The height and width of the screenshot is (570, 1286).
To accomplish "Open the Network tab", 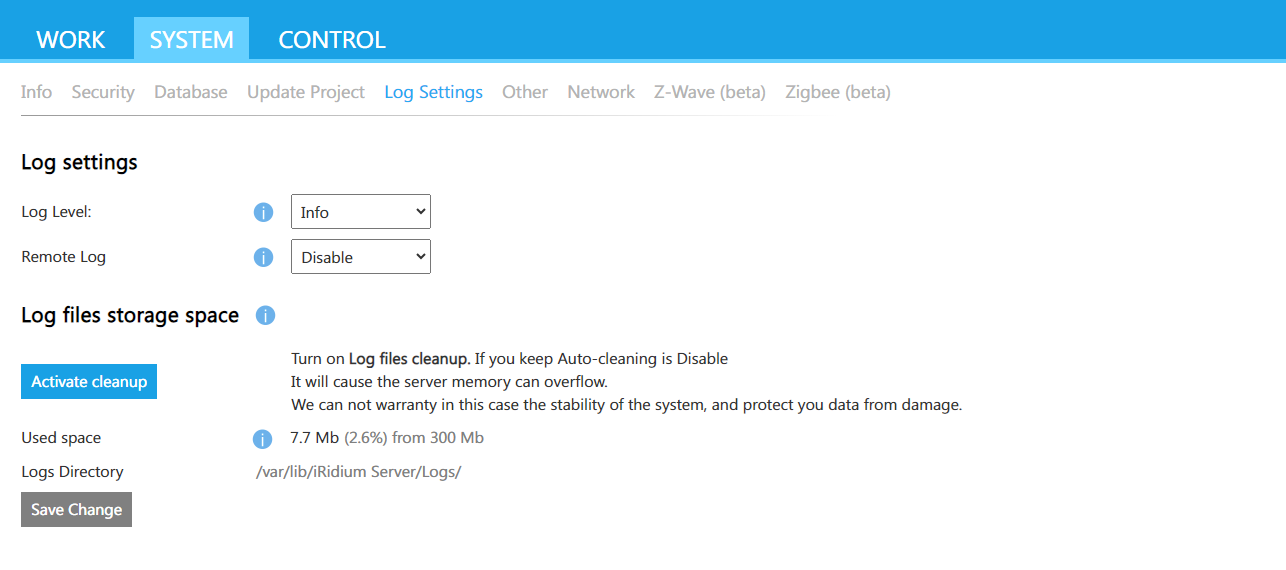I will click(601, 92).
